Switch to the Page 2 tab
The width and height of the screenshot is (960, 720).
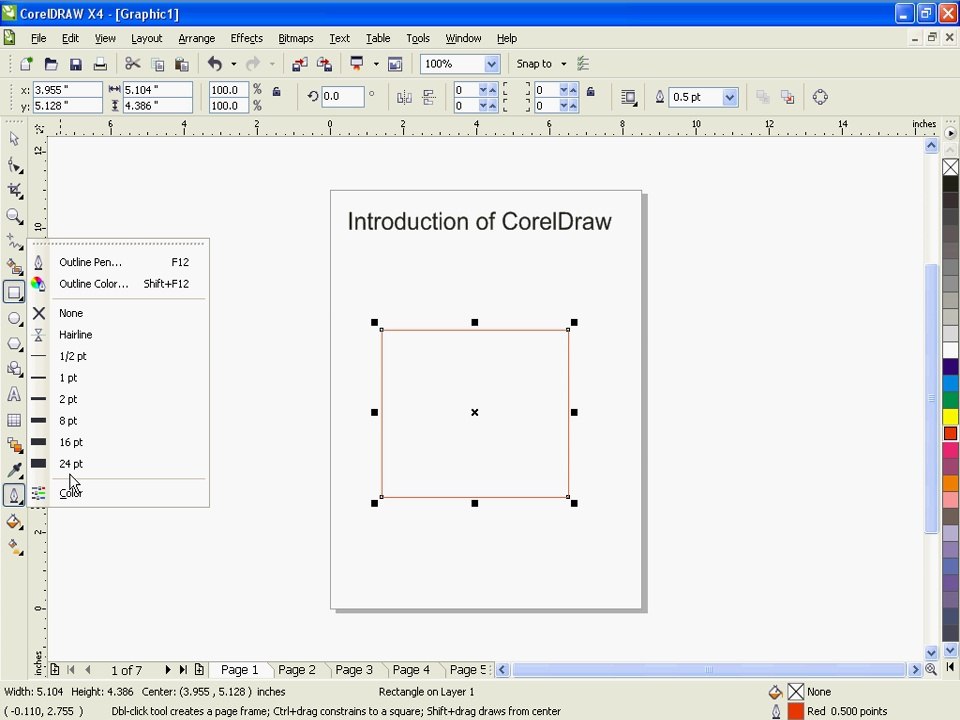point(296,670)
